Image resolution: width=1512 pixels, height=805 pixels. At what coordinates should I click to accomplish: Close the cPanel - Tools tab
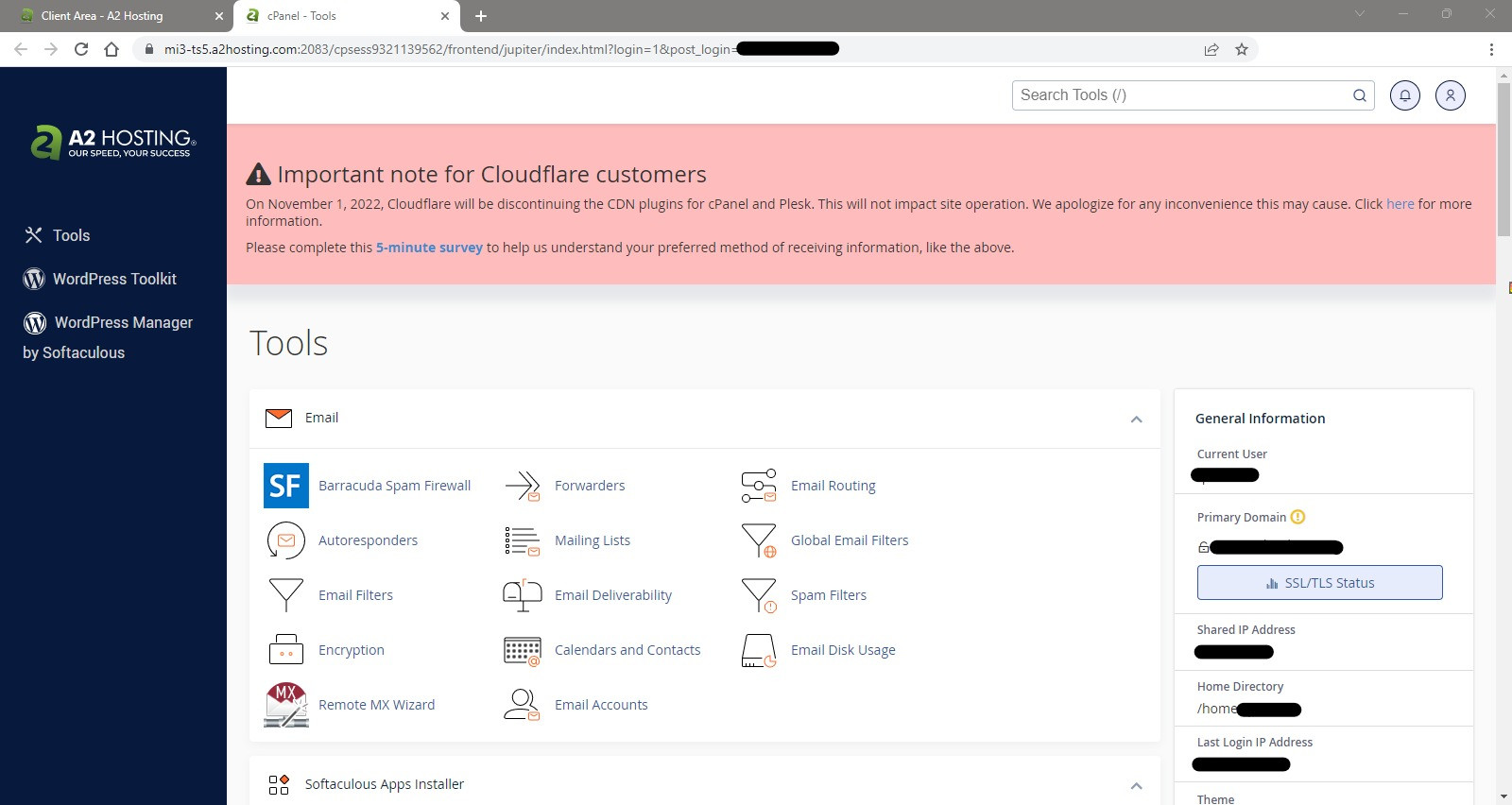pos(445,16)
